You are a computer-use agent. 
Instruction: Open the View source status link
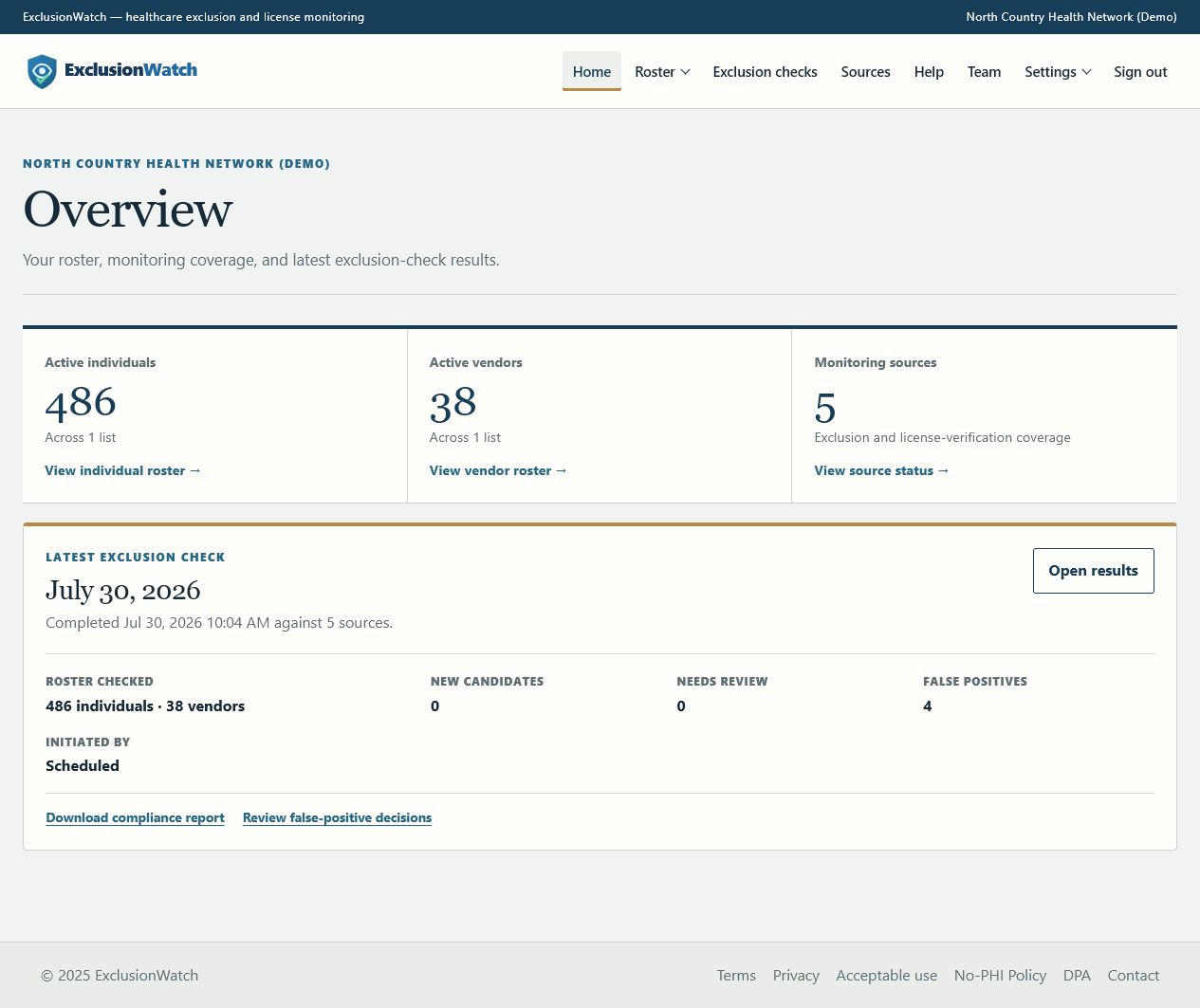coord(881,470)
